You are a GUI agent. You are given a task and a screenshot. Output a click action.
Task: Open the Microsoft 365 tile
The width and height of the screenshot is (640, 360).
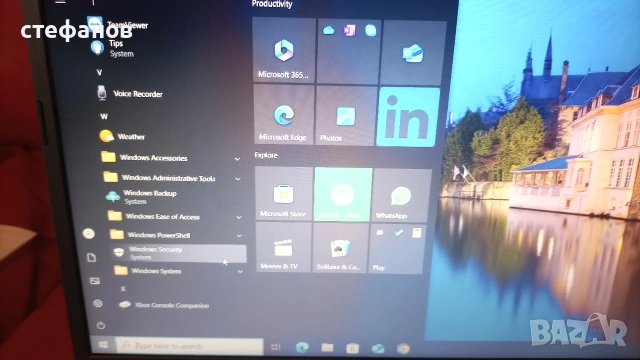click(284, 50)
